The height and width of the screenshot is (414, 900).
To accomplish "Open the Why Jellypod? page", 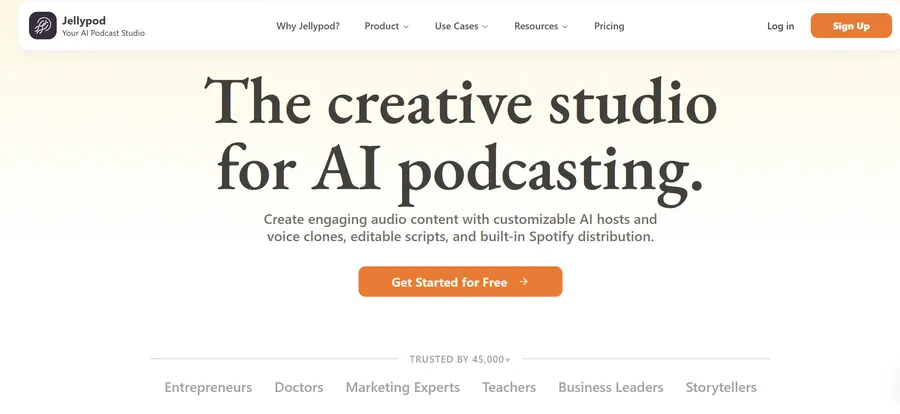I will [308, 26].
